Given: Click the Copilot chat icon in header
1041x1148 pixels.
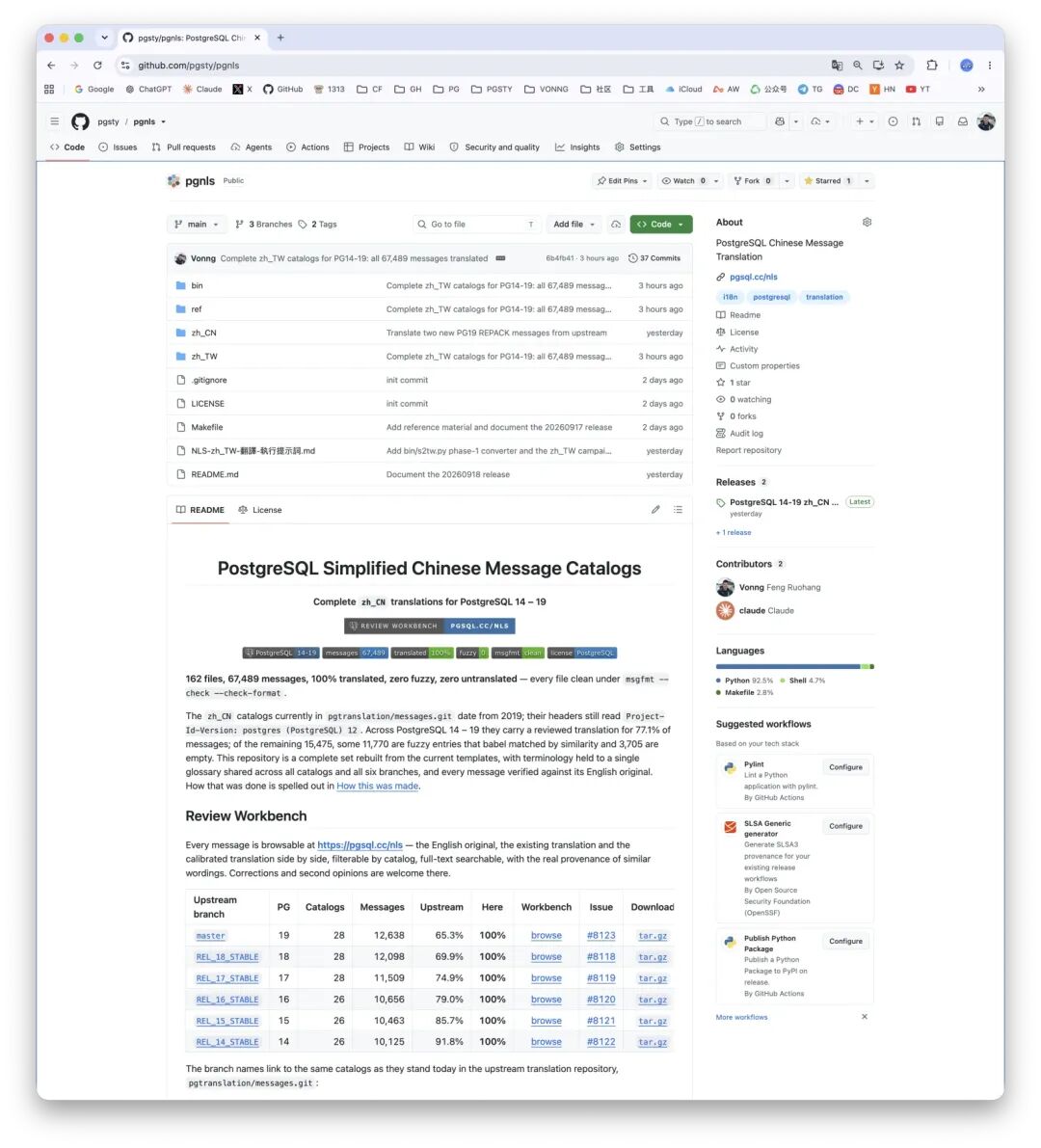Looking at the screenshot, I should tap(780, 121).
